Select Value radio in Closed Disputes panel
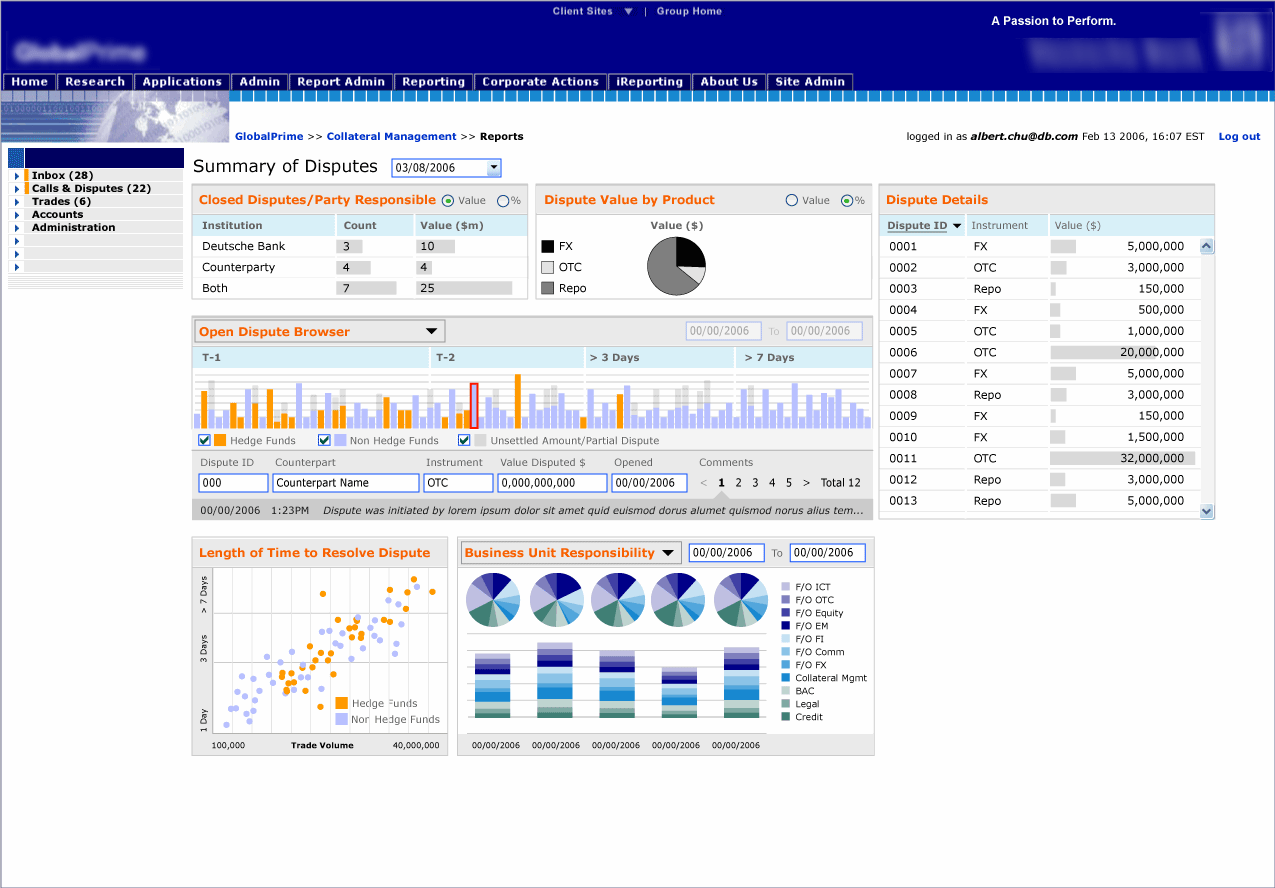This screenshot has height=888, width=1275. [x=447, y=200]
